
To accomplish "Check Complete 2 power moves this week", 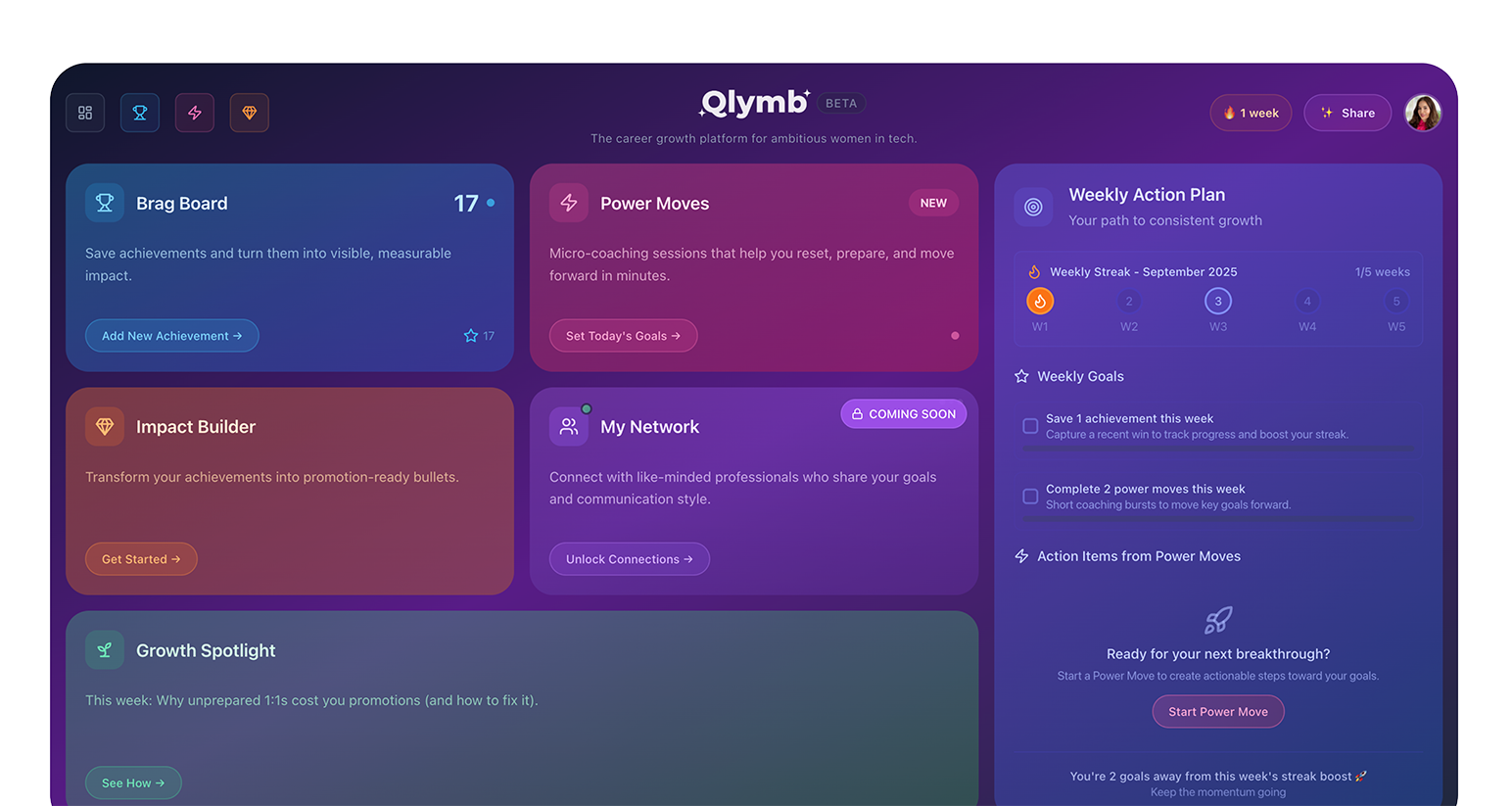I will tap(1030, 497).
